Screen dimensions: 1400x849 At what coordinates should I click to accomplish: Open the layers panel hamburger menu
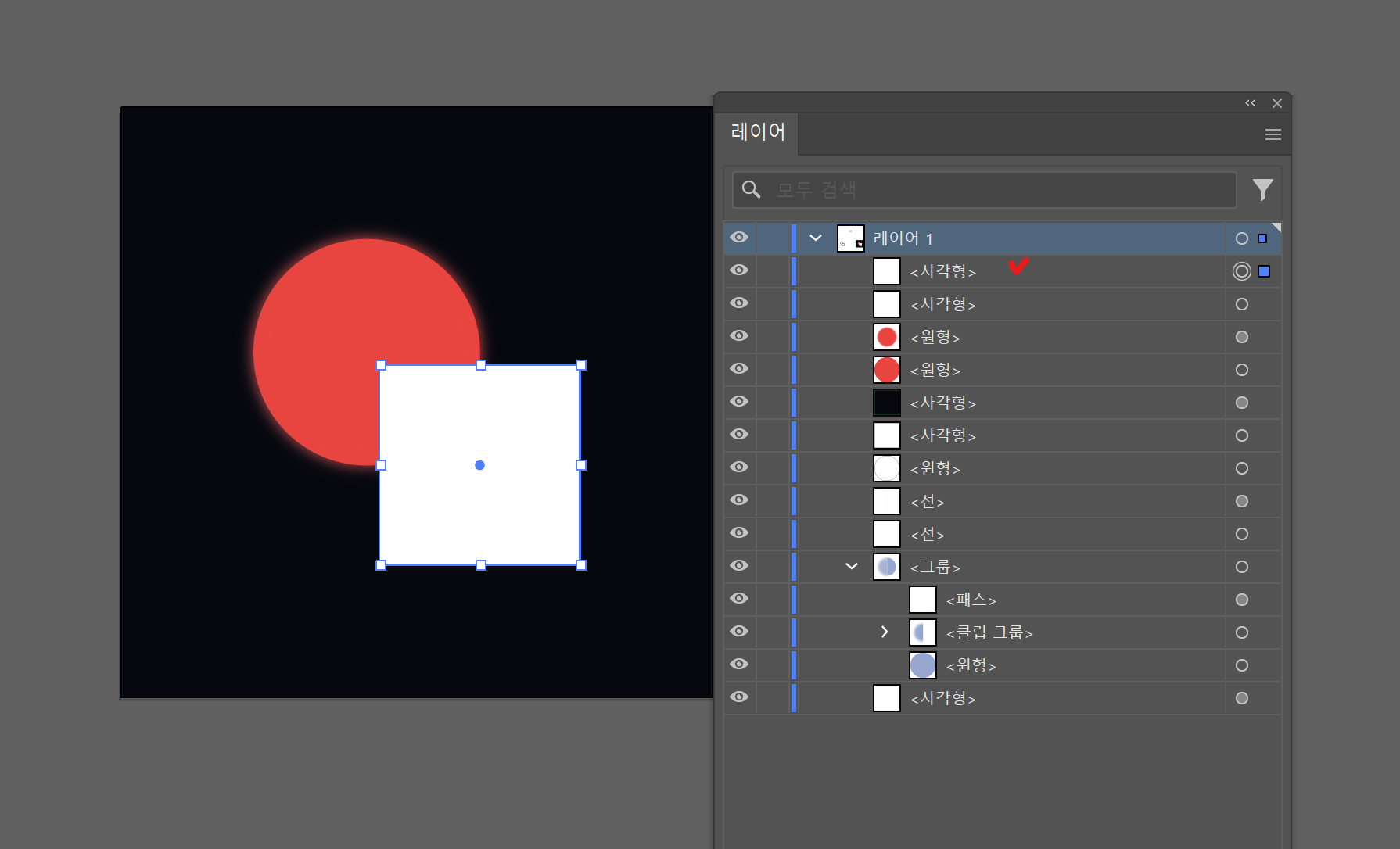coord(1273,134)
